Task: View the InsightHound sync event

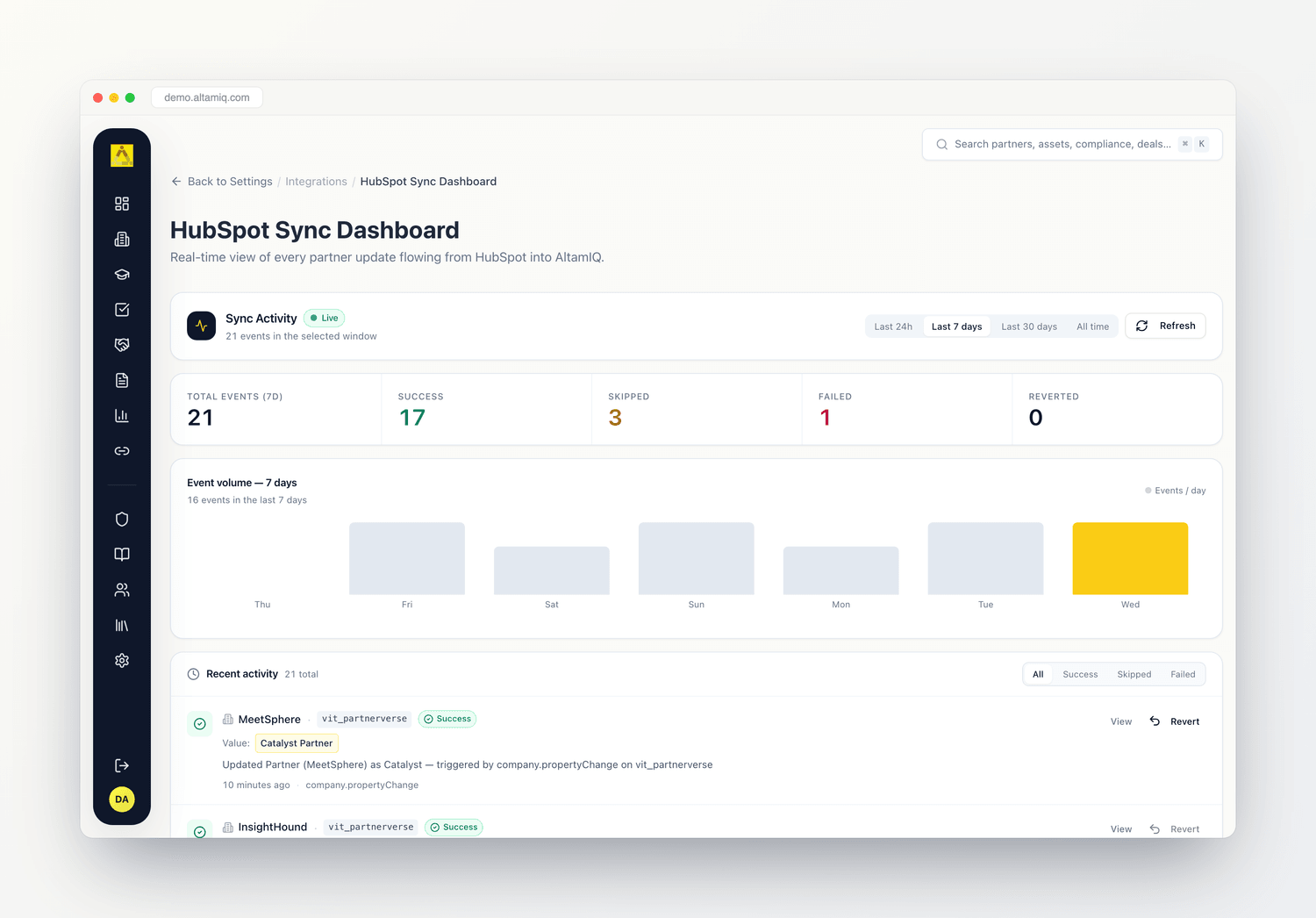Action: tap(1121, 829)
